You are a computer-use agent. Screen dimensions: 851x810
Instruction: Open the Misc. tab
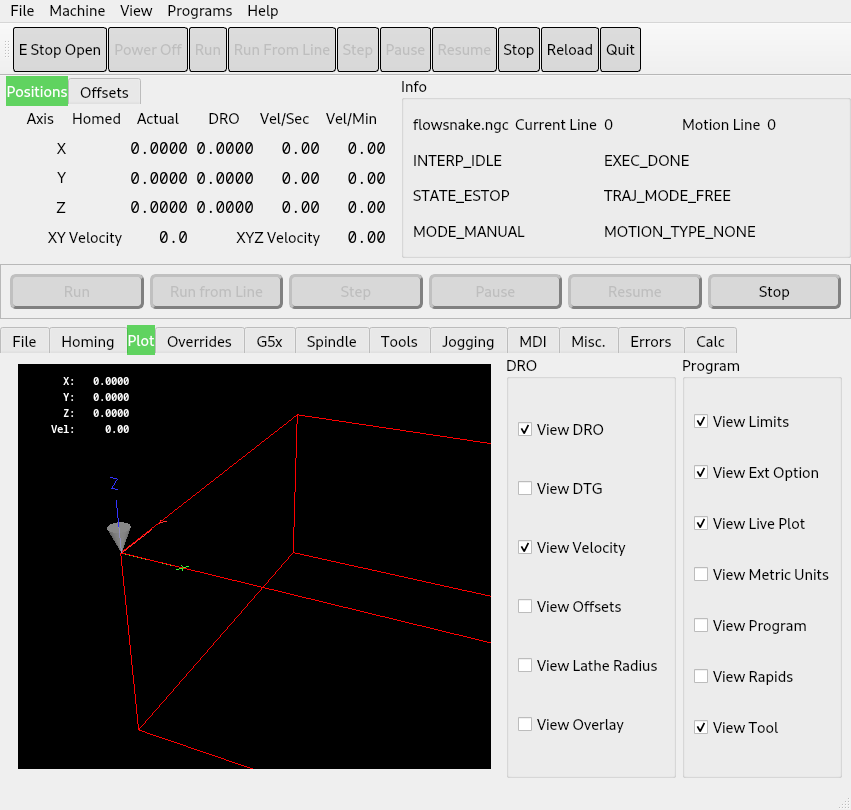588,341
